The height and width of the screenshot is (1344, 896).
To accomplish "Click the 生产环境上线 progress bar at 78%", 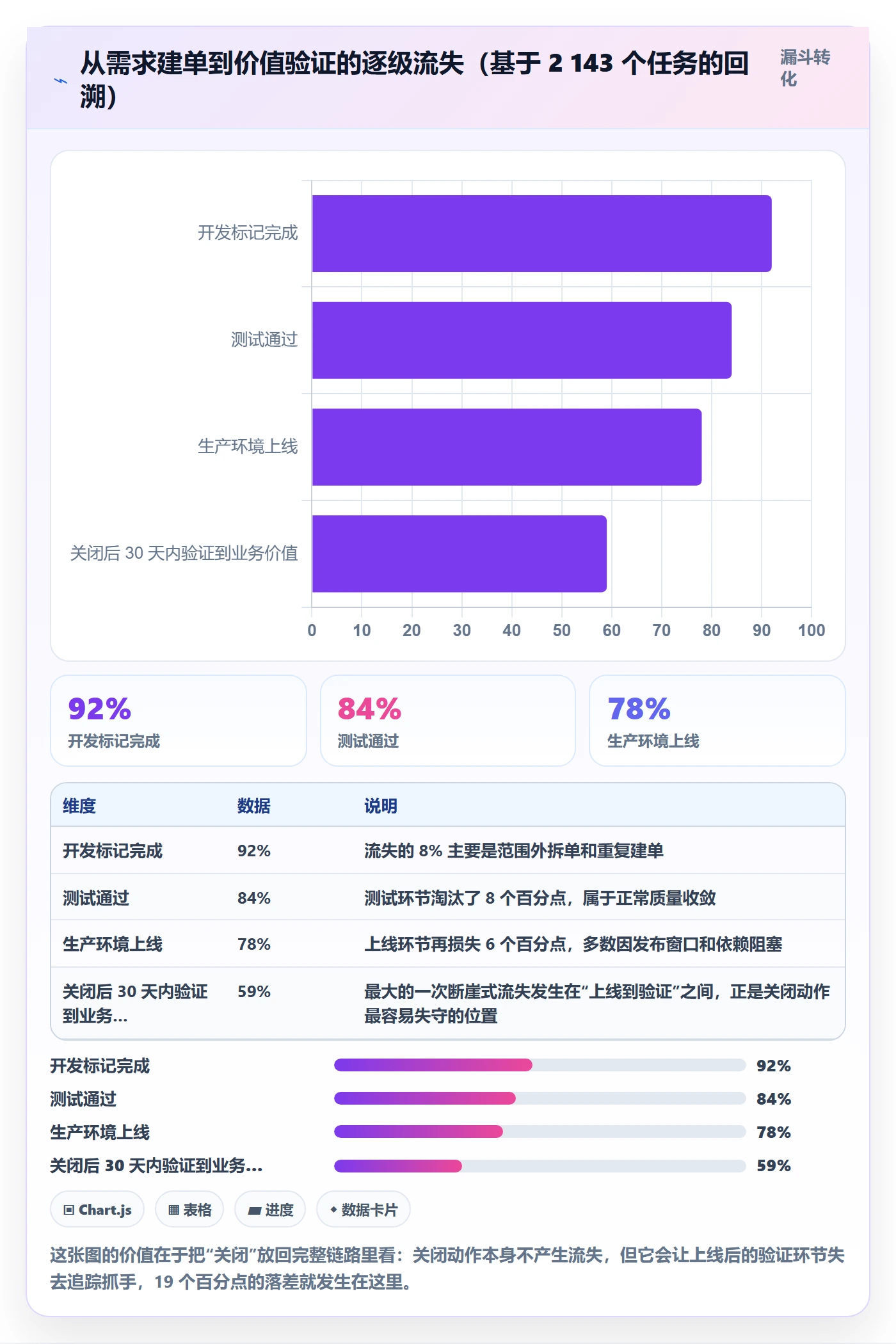I will pos(540,1132).
